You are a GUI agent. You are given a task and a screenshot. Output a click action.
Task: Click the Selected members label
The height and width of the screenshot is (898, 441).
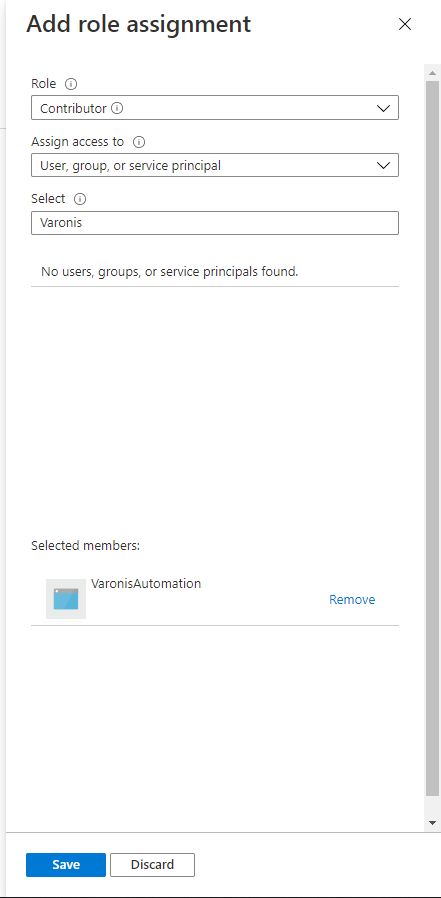pos(85,545)
